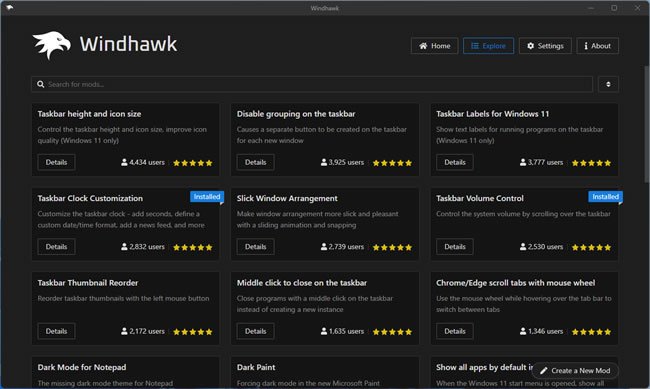
Task: Click the Slick Window Arrangement title
Action: [x=287, y=198]
